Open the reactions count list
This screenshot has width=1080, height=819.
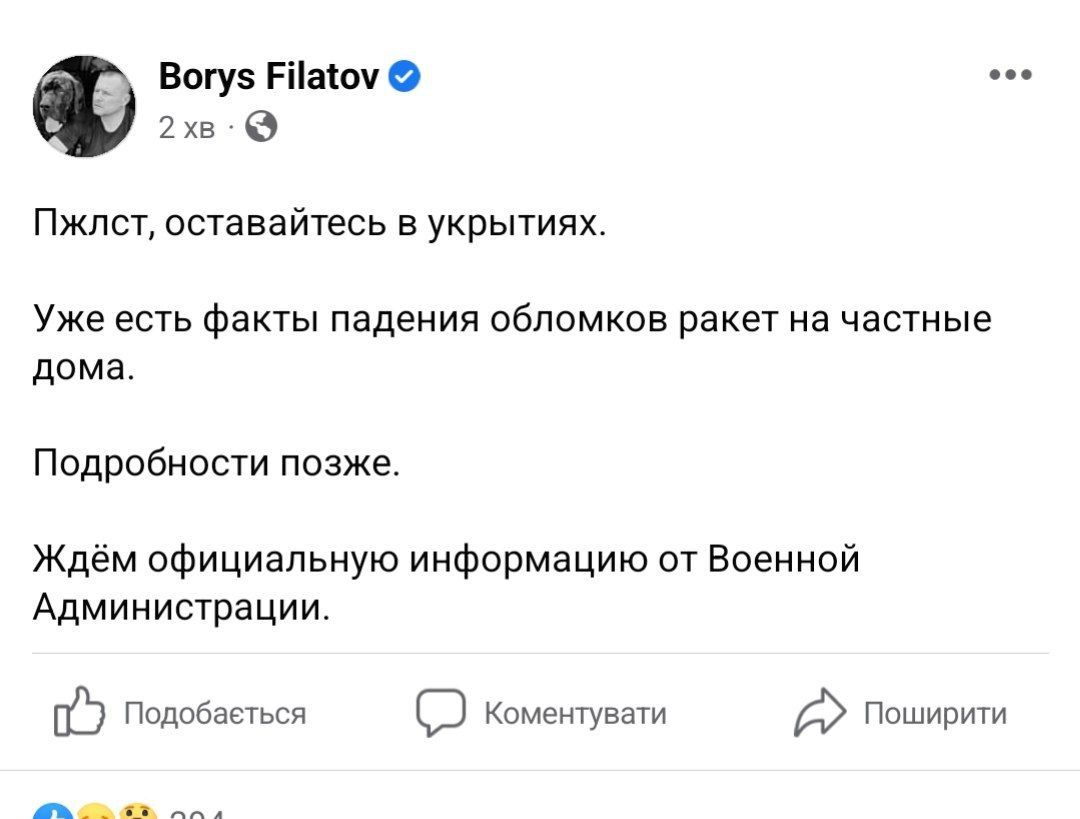197,814
